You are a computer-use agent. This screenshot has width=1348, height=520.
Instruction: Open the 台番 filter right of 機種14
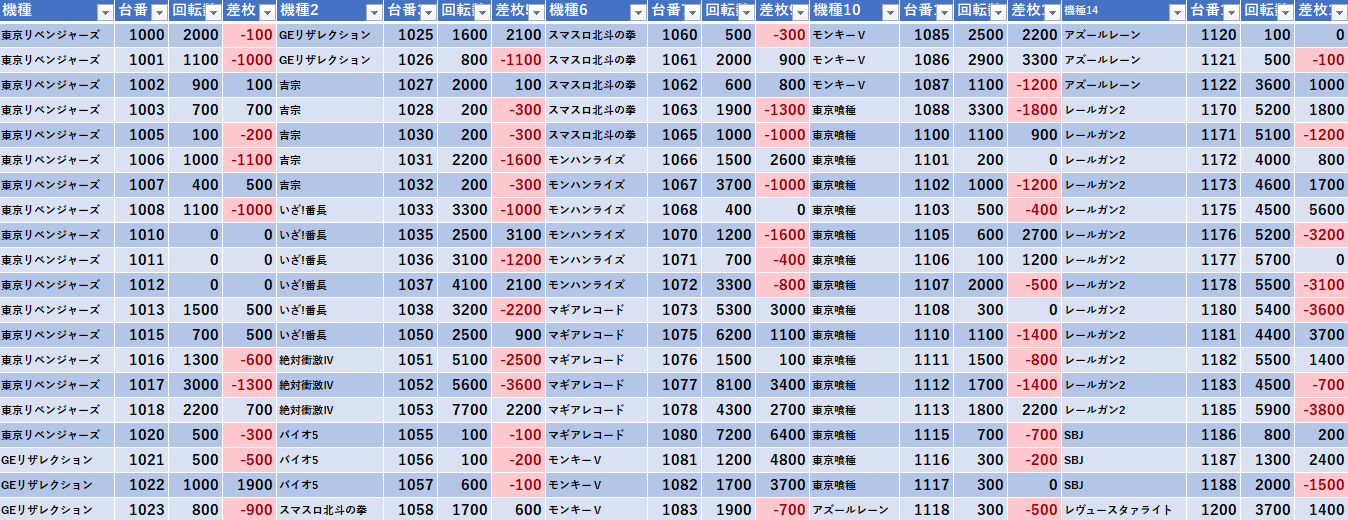click(1230, 12)
